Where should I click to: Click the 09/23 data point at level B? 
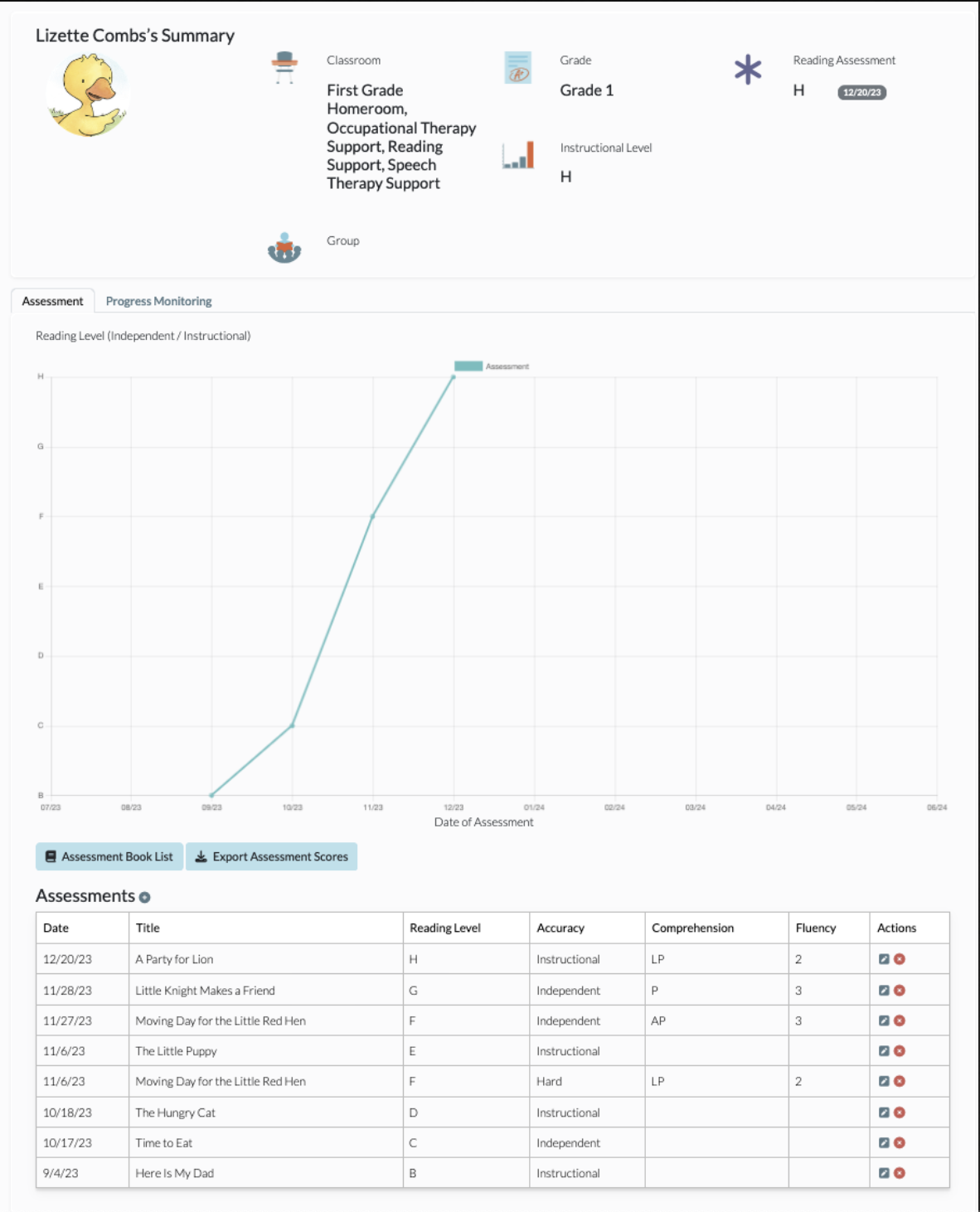(x=211, y=795)
